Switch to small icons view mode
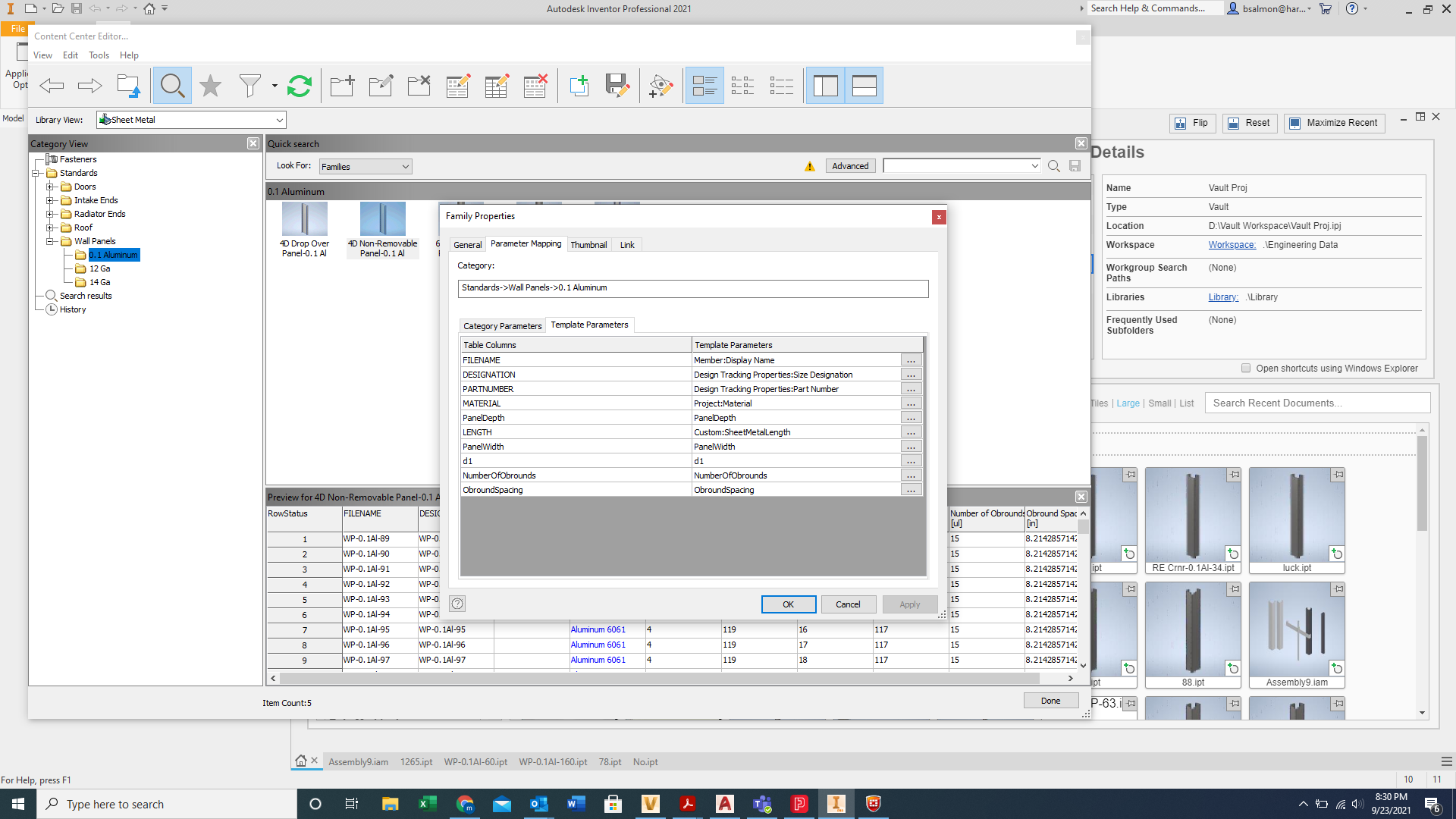Screen dimensions: 1456x819 click(743, 85)
